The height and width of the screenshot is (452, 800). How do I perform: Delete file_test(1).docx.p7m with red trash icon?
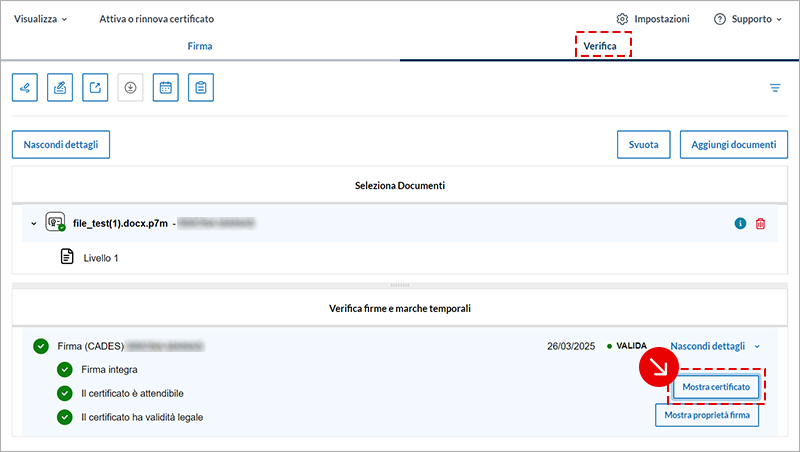(x=761, y=223)
